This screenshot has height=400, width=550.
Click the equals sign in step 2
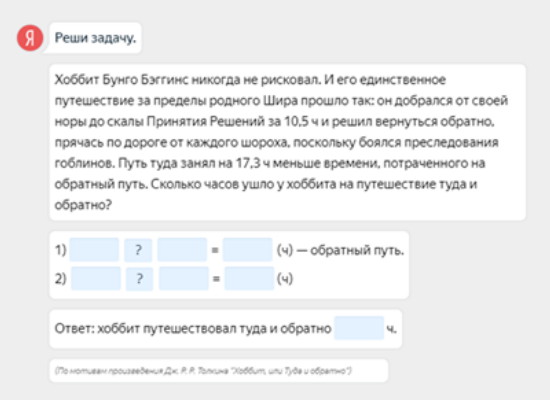click(216, 279)
